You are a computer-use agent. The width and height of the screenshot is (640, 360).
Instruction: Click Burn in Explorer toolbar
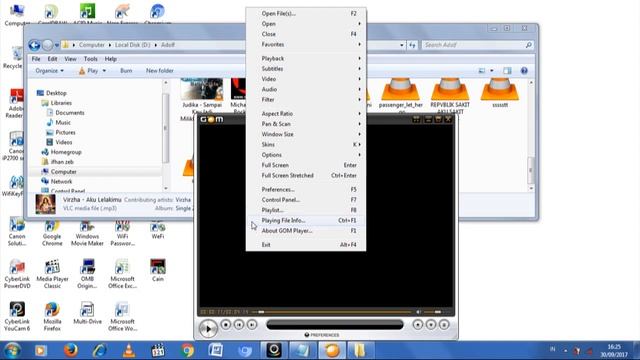tap(126, 71)
